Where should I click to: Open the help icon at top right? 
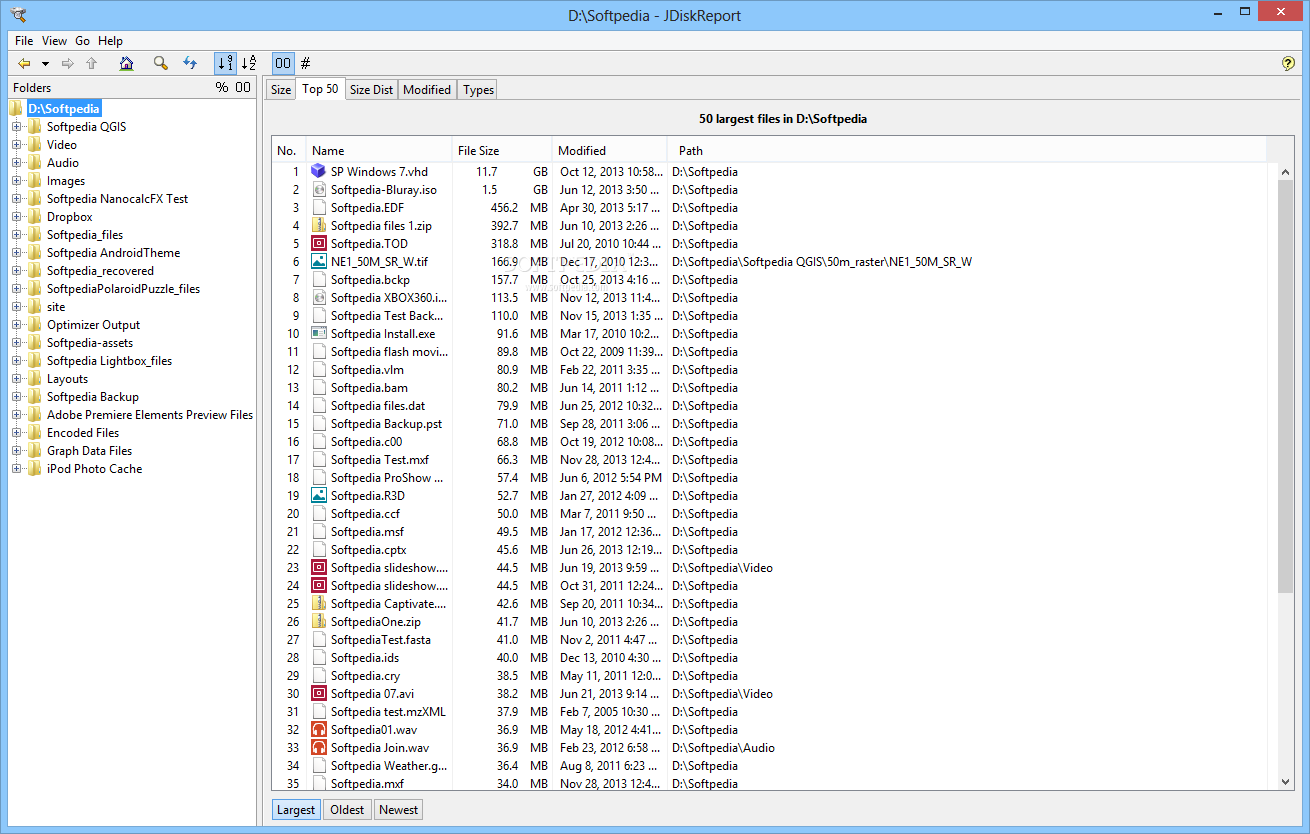[1288, 63]
